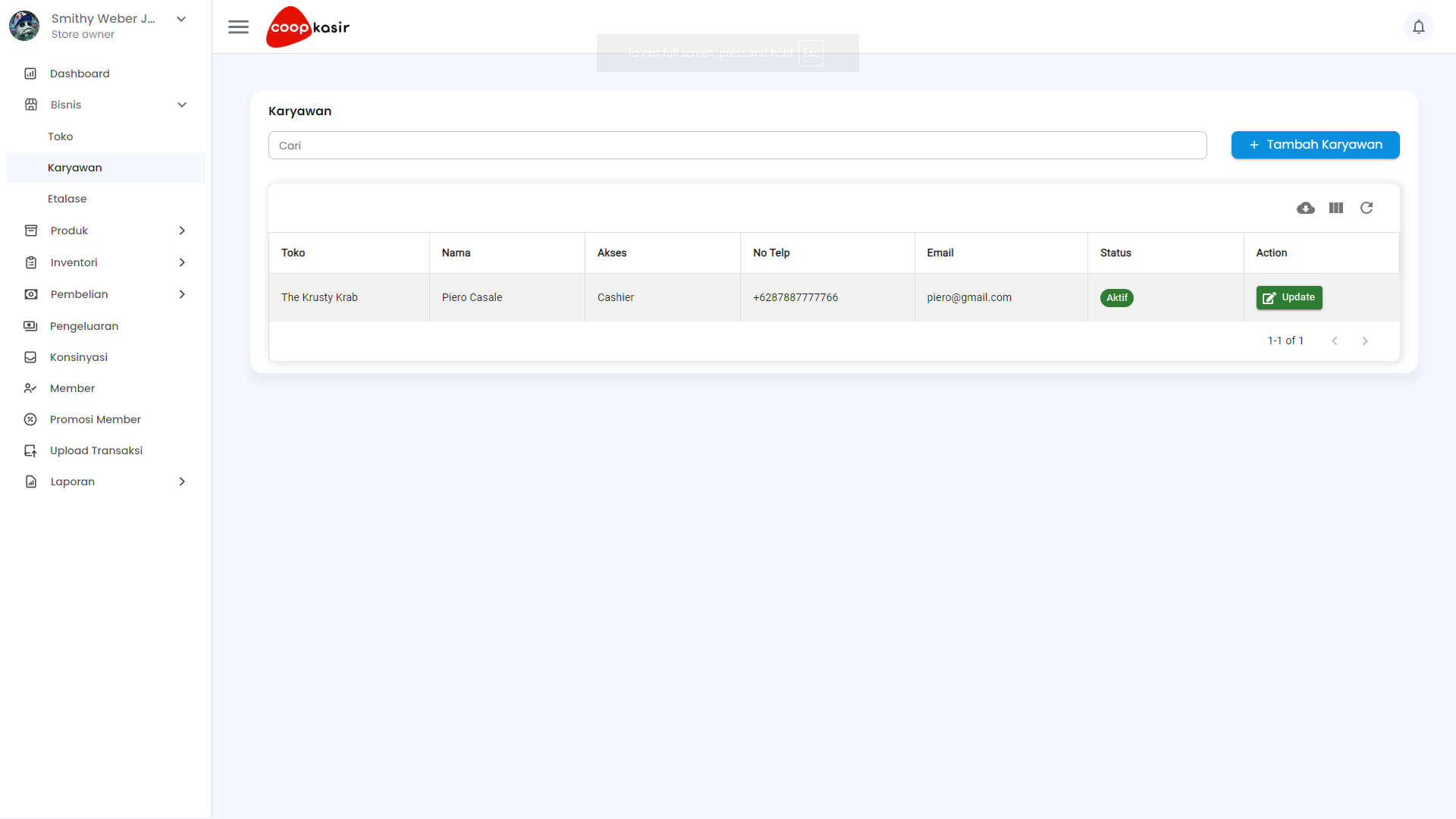This screenshot has width=1456, height=819.
Task: Click the Aktif status badge
Action: [1116, 298]
